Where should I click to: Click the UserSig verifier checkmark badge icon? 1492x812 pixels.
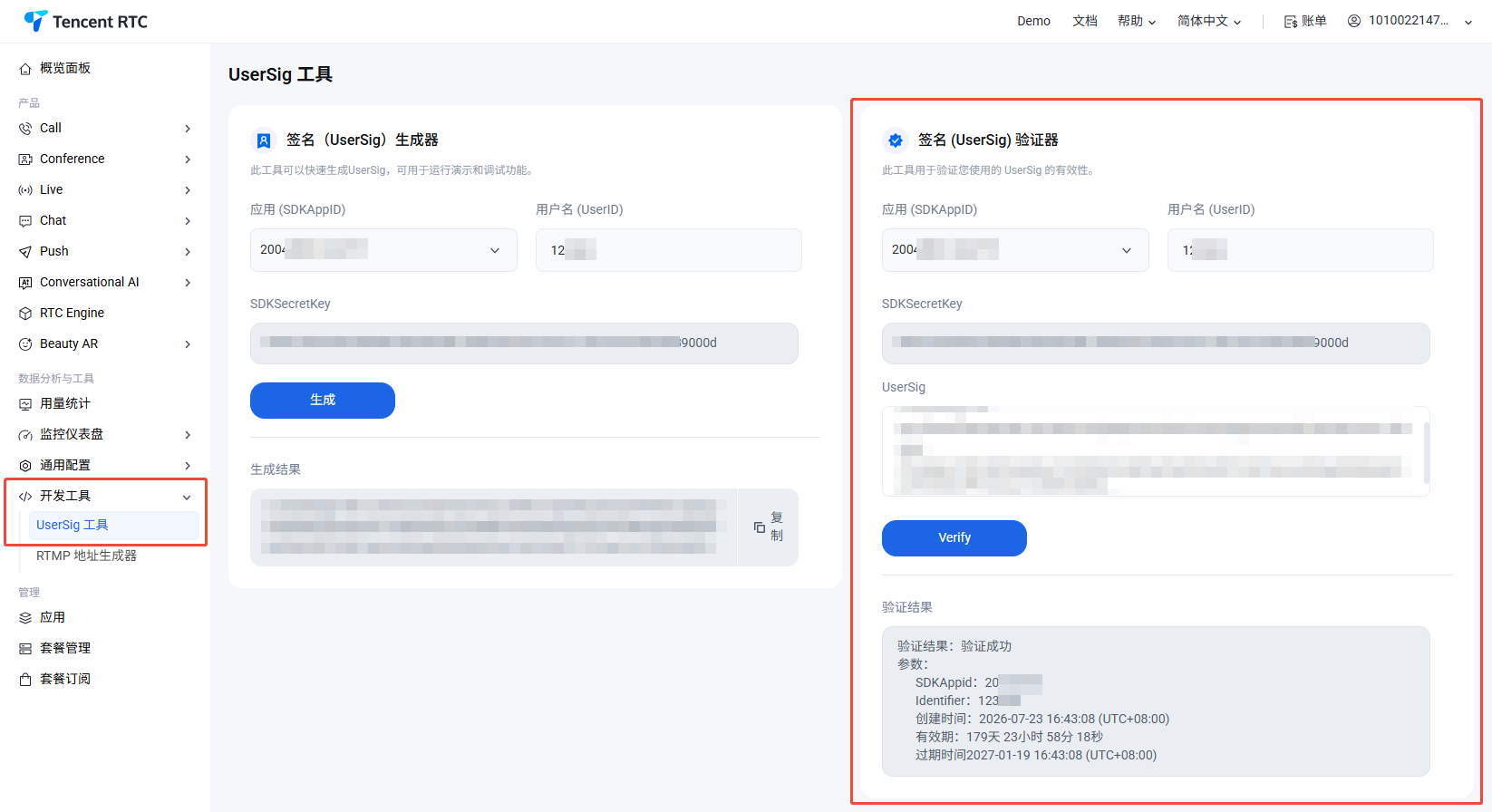pyautogui.click(x=896, y=140)
